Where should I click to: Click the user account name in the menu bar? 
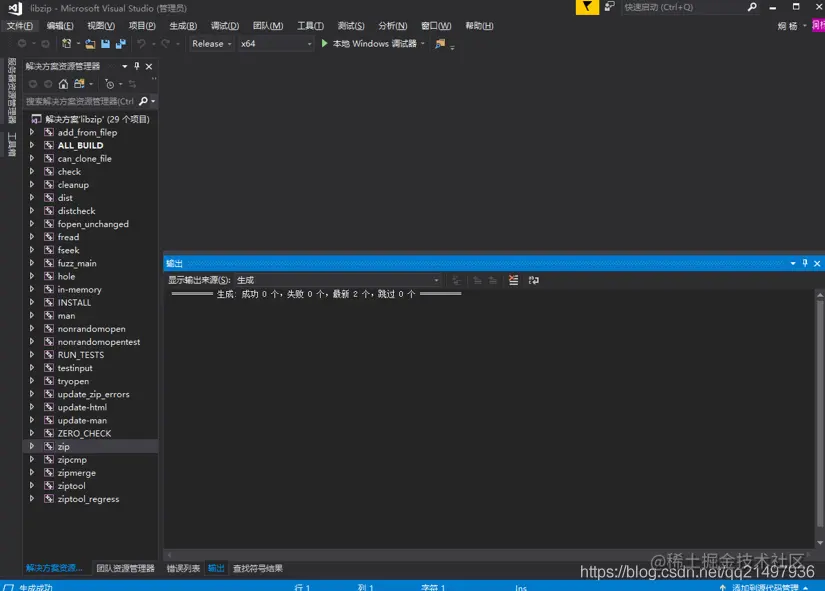787,26
